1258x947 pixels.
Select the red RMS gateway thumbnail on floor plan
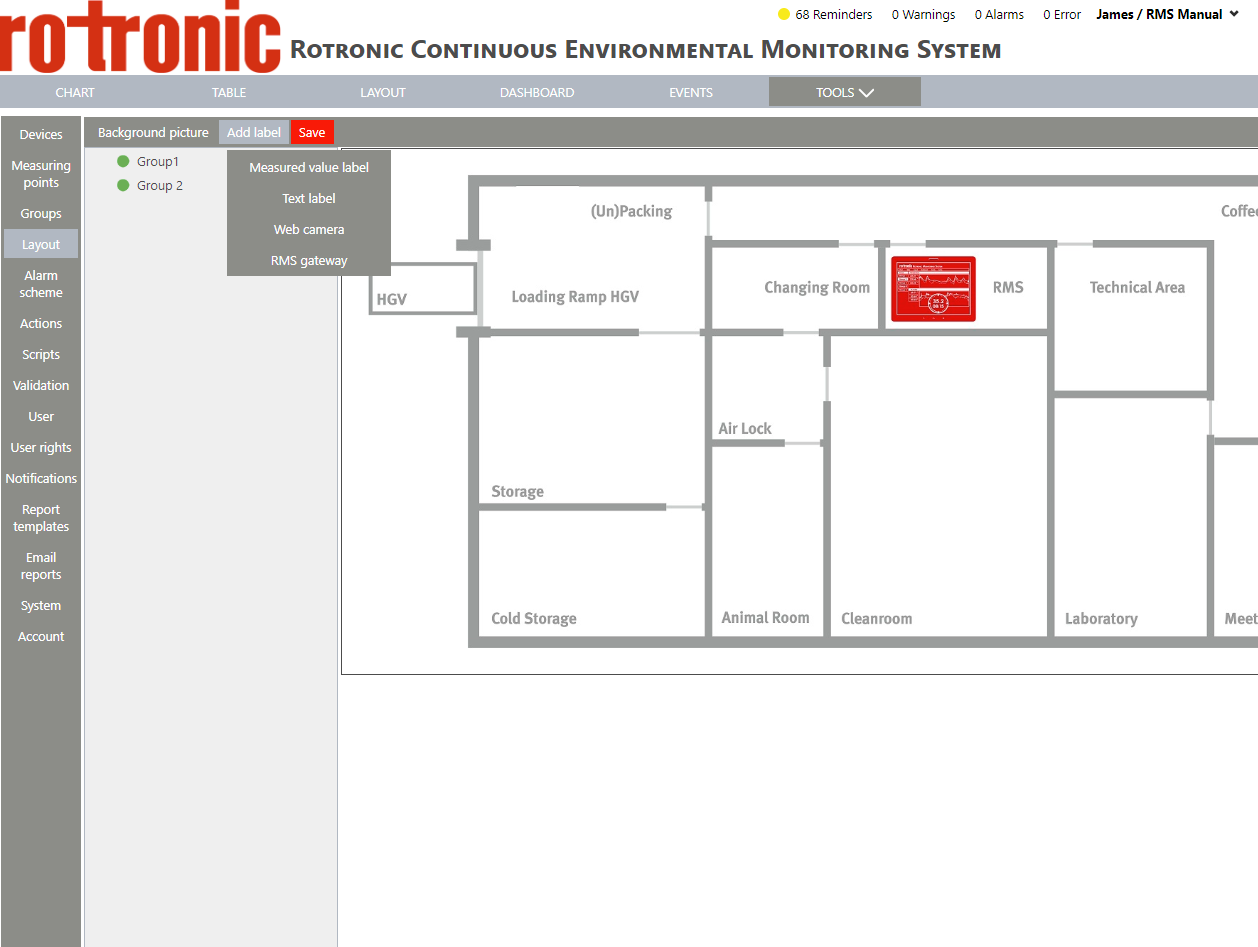coord(933,289)
